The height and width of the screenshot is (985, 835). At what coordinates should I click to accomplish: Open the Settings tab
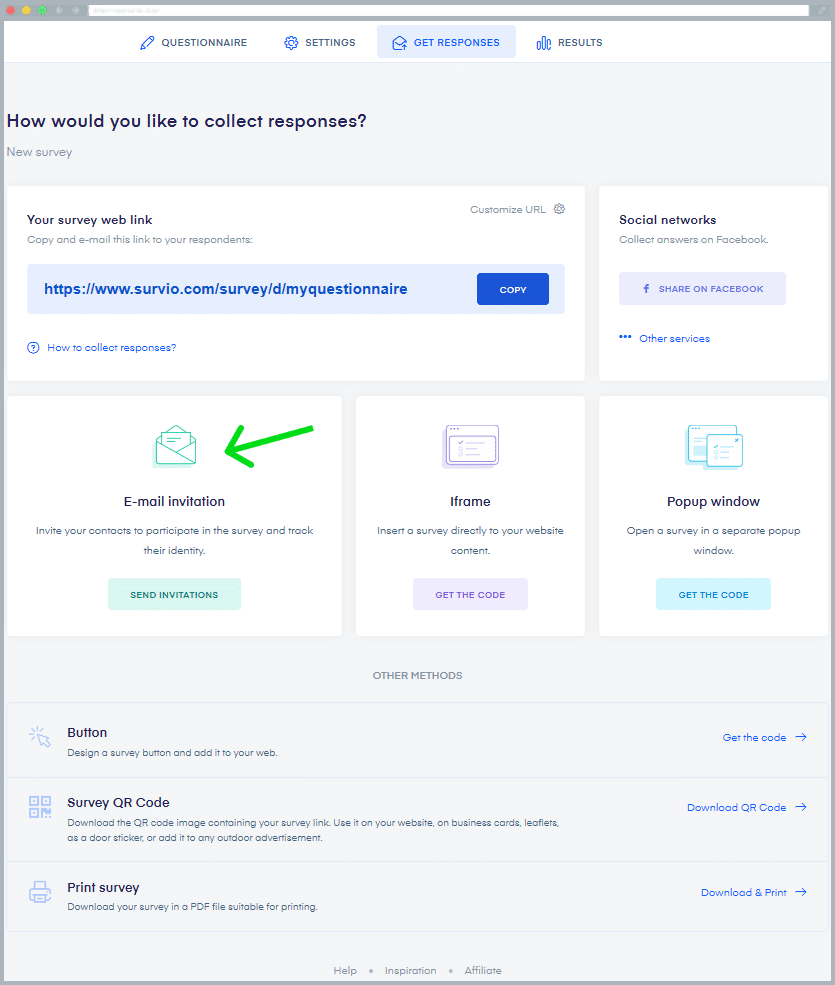(319, 43)
